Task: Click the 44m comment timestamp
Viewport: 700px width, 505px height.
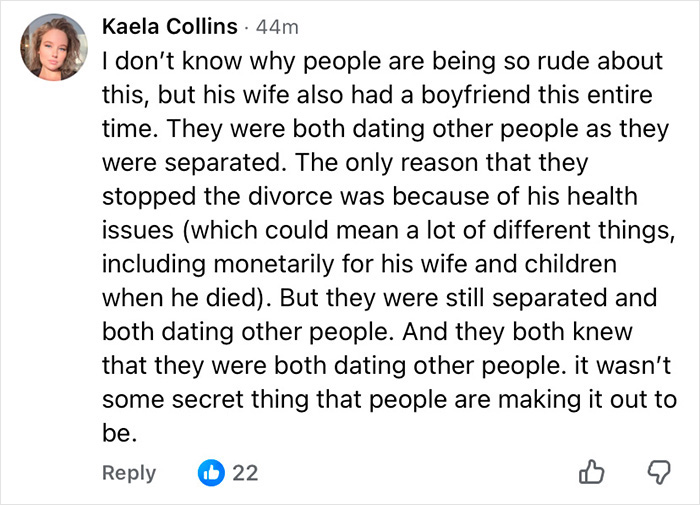Action: [x=274, y=26]
